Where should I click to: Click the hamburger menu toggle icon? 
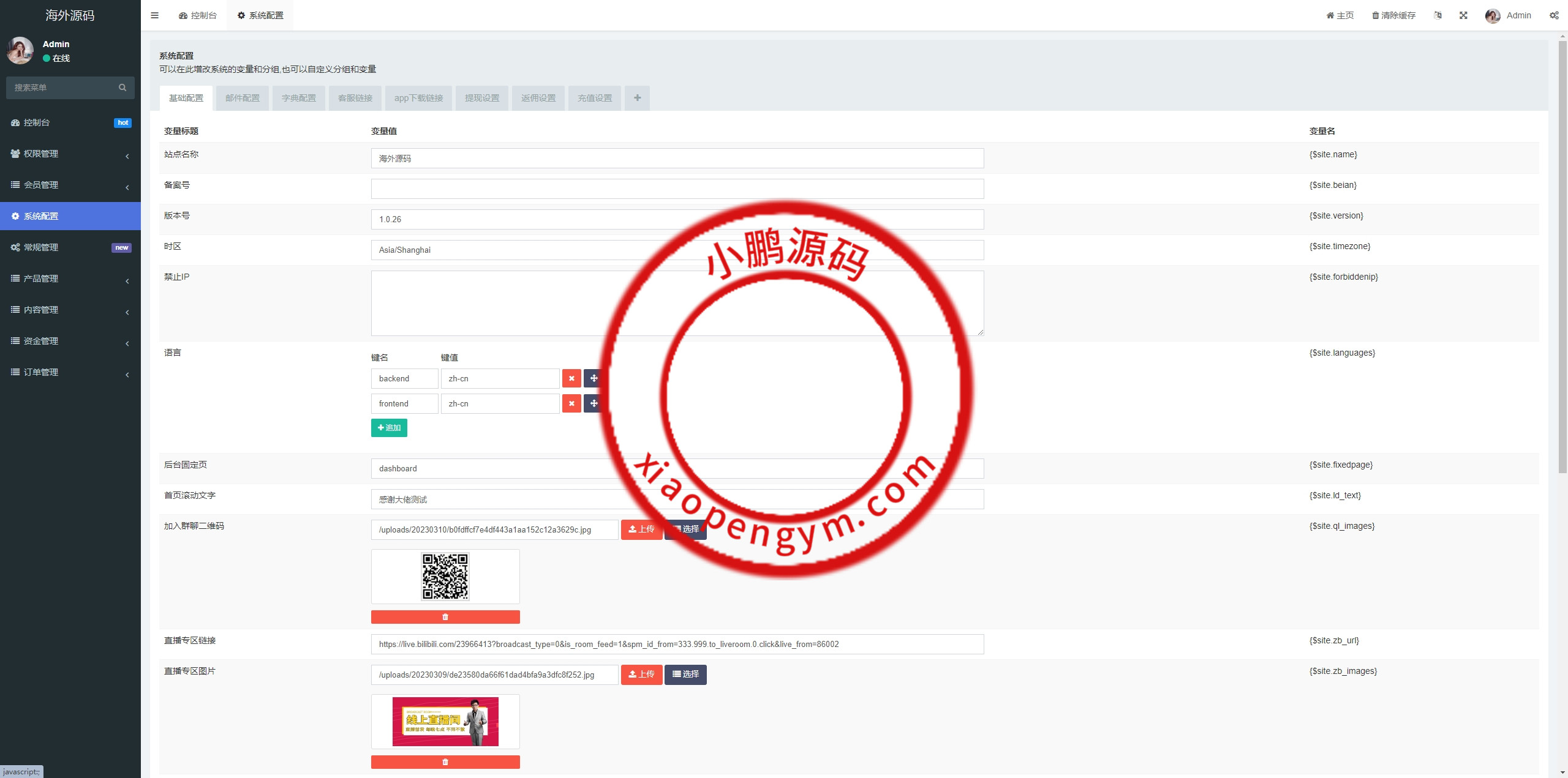click(154, 15)
